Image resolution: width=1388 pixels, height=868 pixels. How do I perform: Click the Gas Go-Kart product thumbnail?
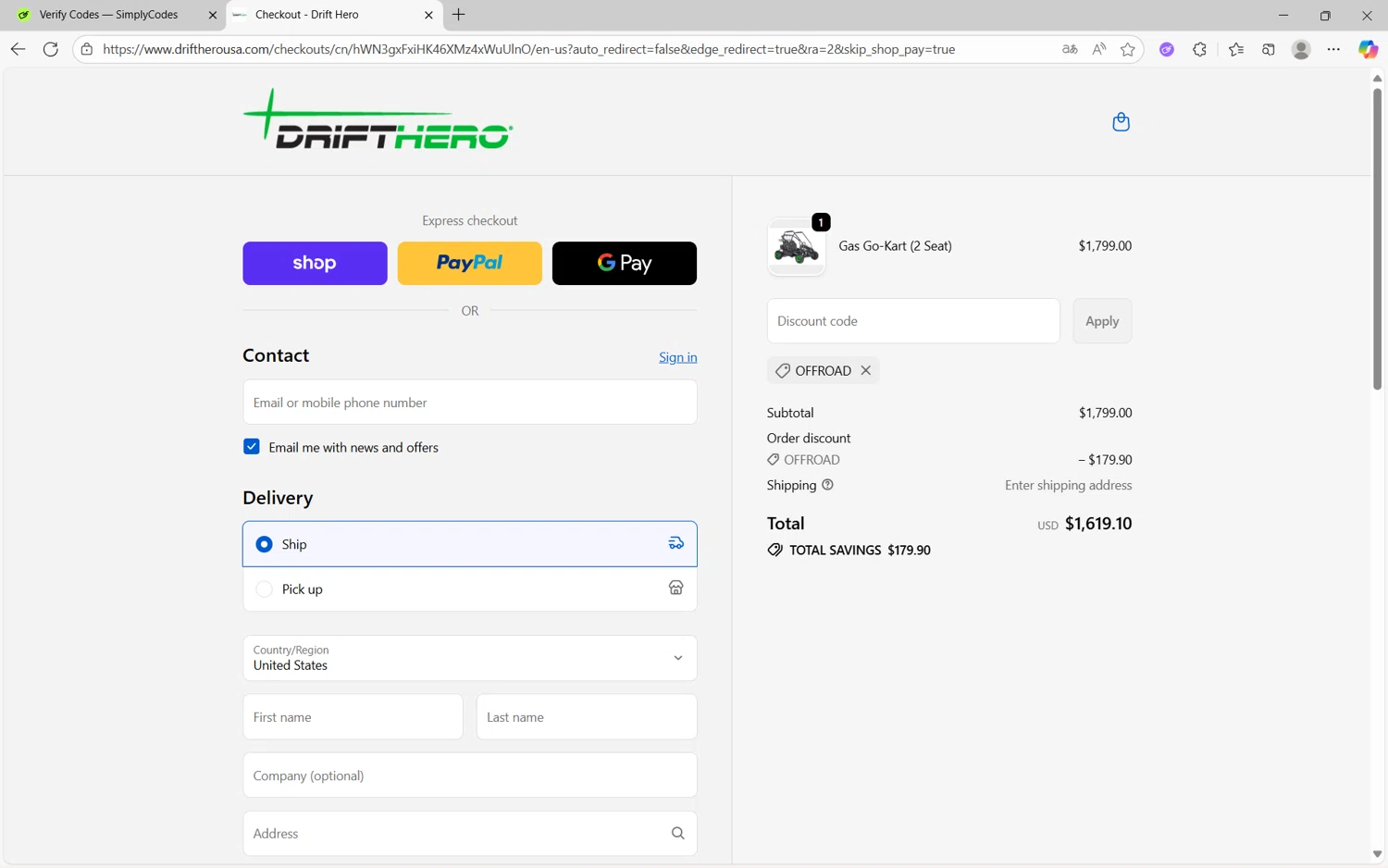[797, 247]
